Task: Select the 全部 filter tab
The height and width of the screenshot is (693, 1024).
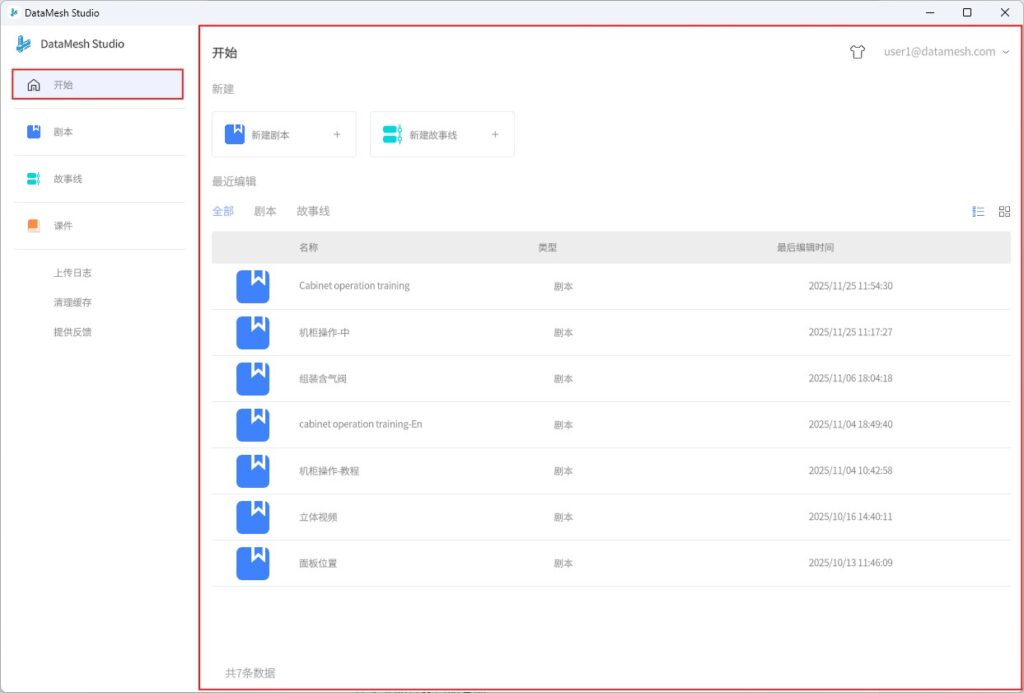Action: pyautogui.click(x=223, y=211)
